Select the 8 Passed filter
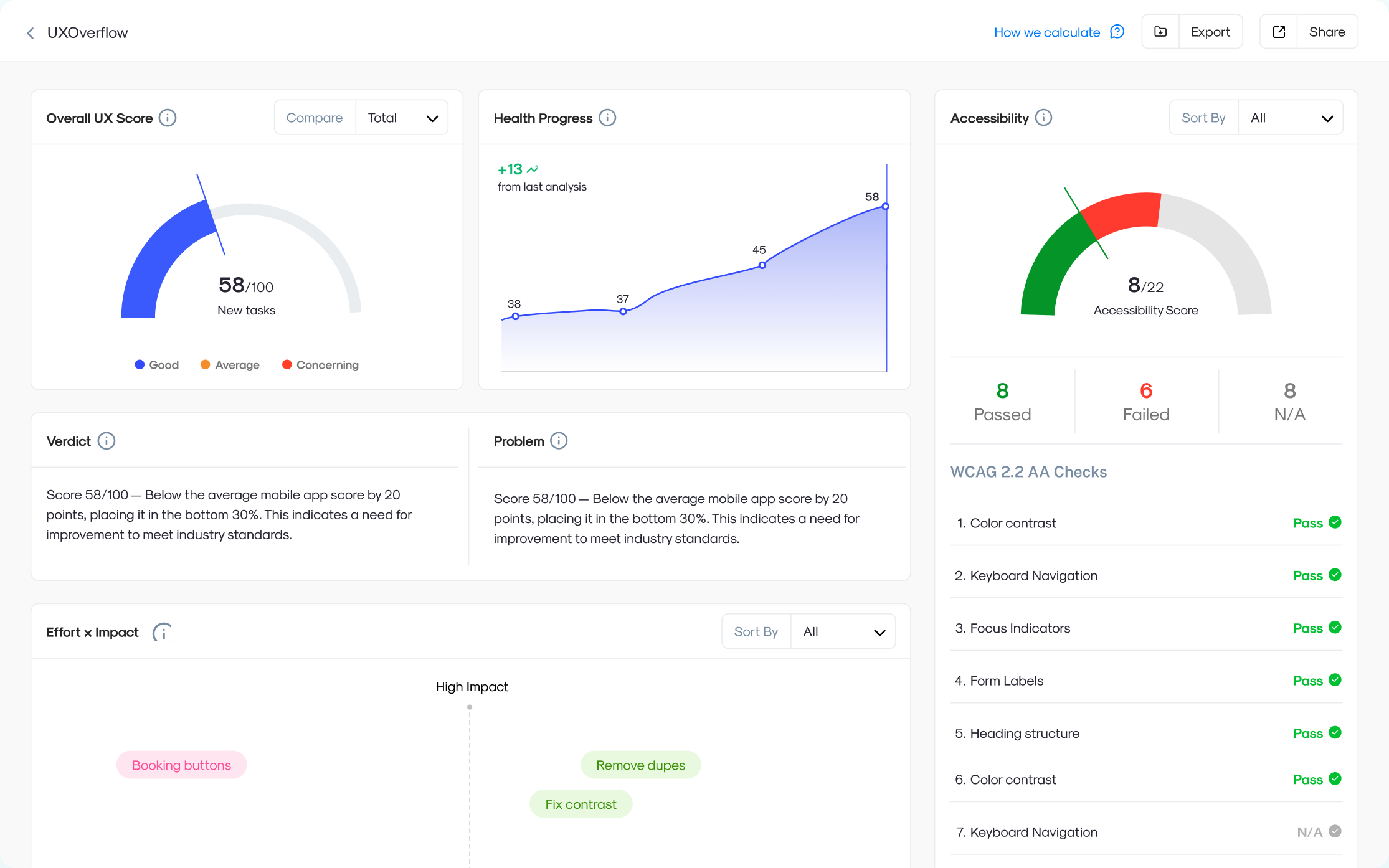 tap(1002, 402)
